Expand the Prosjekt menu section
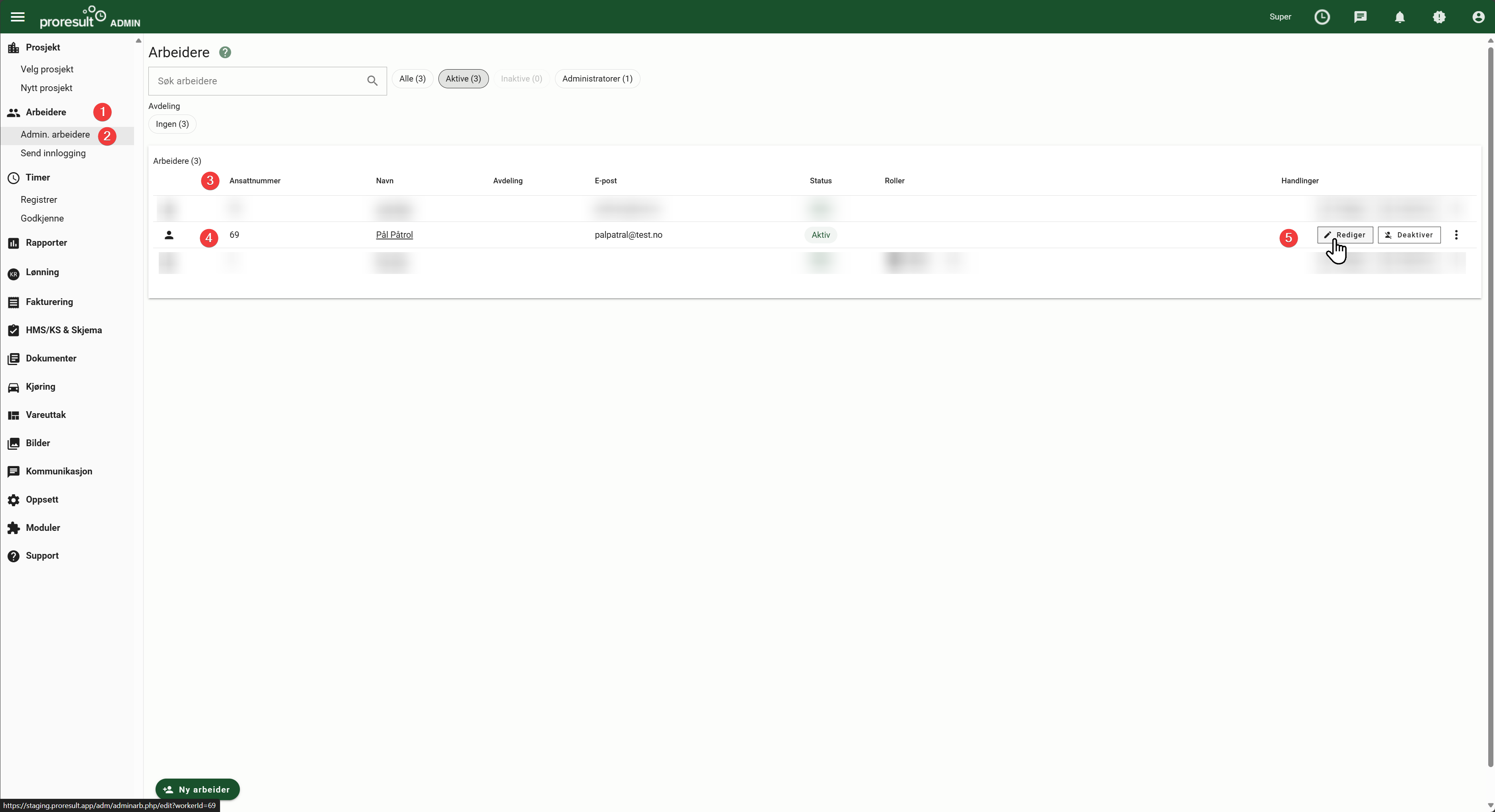Viewport: 1495px width, 812px height. [43, 48]
